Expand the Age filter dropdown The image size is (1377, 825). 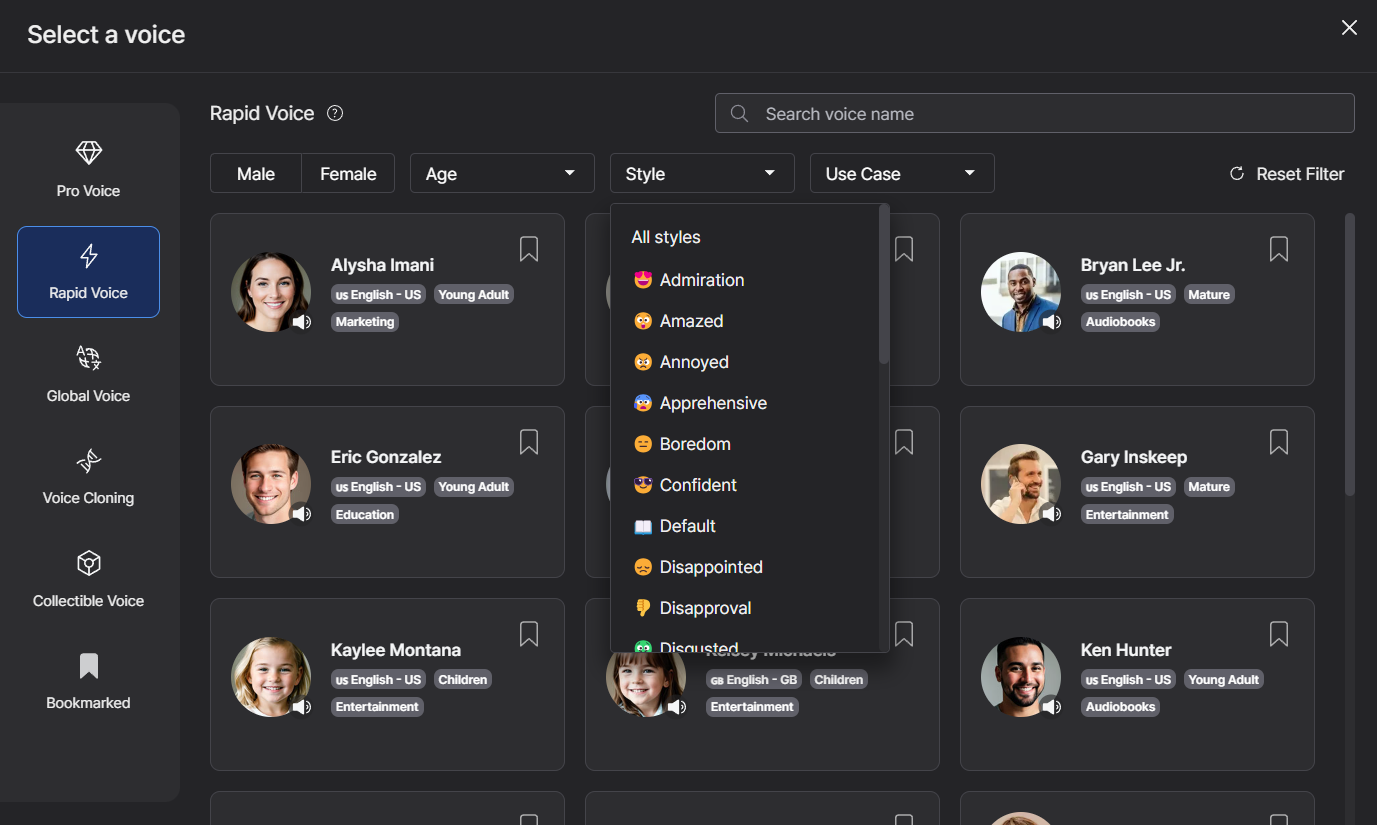tap(502, 173)
